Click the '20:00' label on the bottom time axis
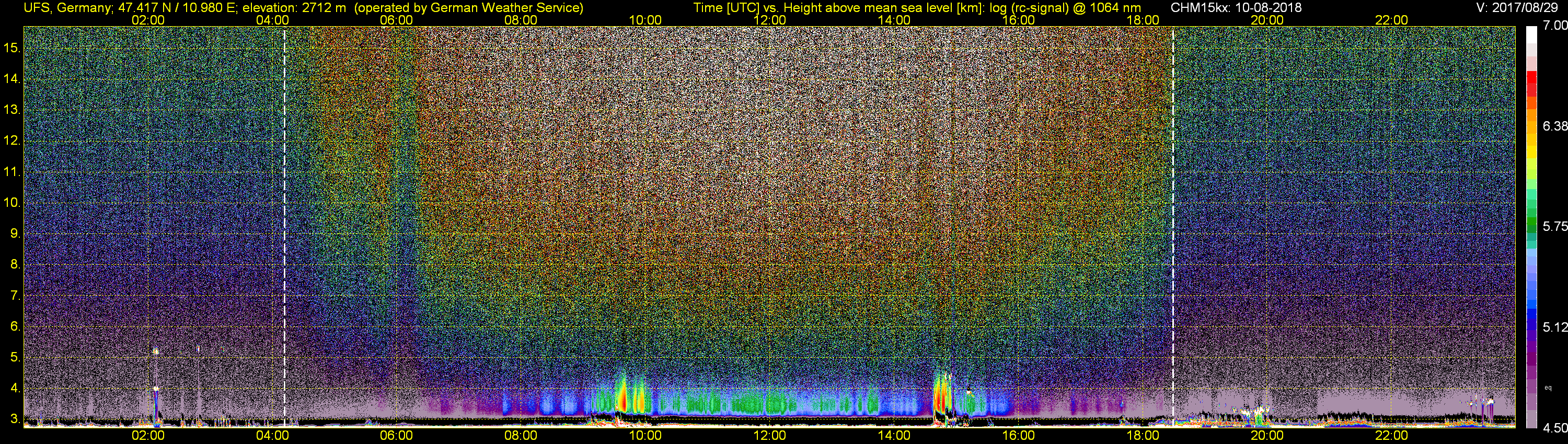 (1267, 436)
